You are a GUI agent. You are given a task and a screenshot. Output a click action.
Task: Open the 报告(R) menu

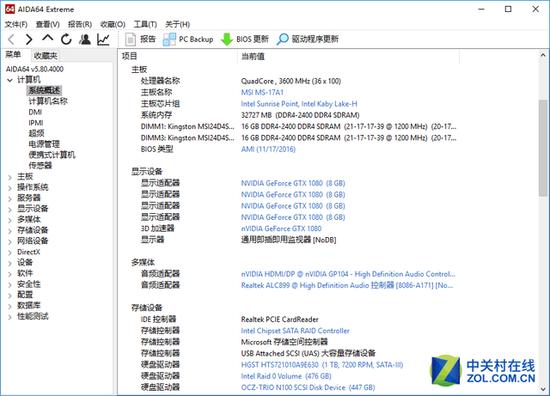pyautogui.click(x=80, y=24)
